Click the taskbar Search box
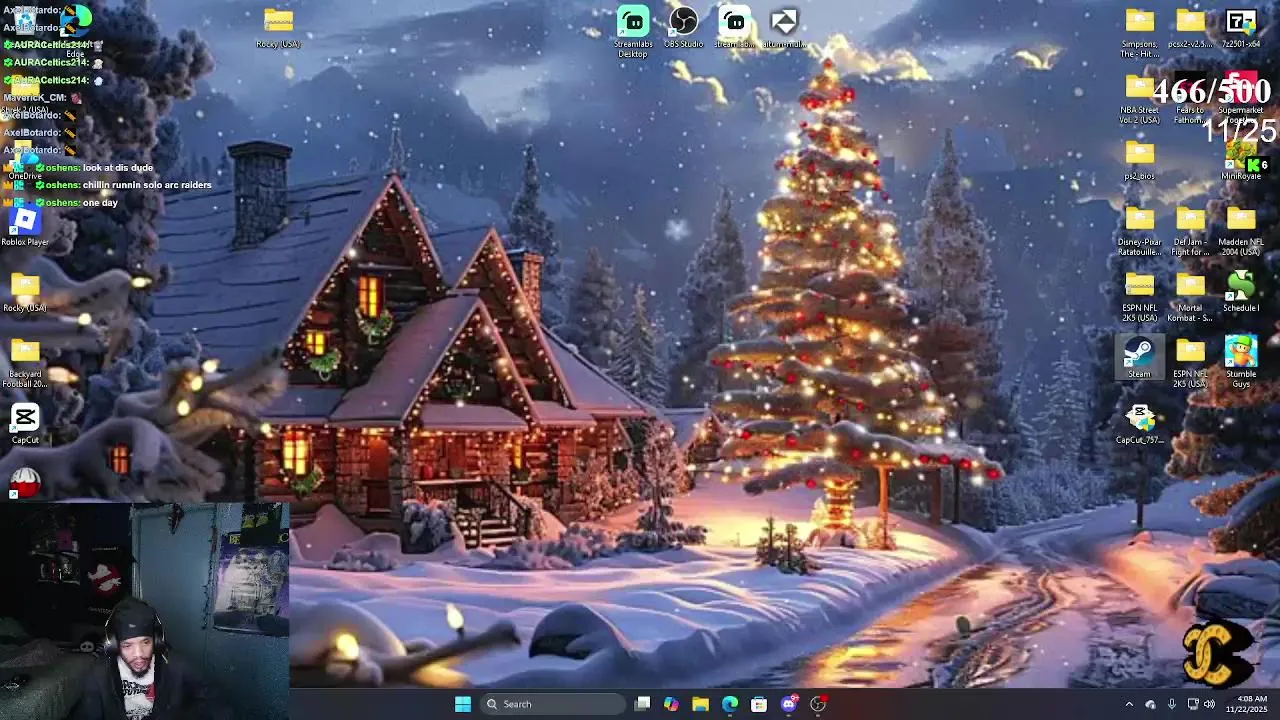Image resolution: width=1280 pixels, height=720 pixels. tap(553, 704)
